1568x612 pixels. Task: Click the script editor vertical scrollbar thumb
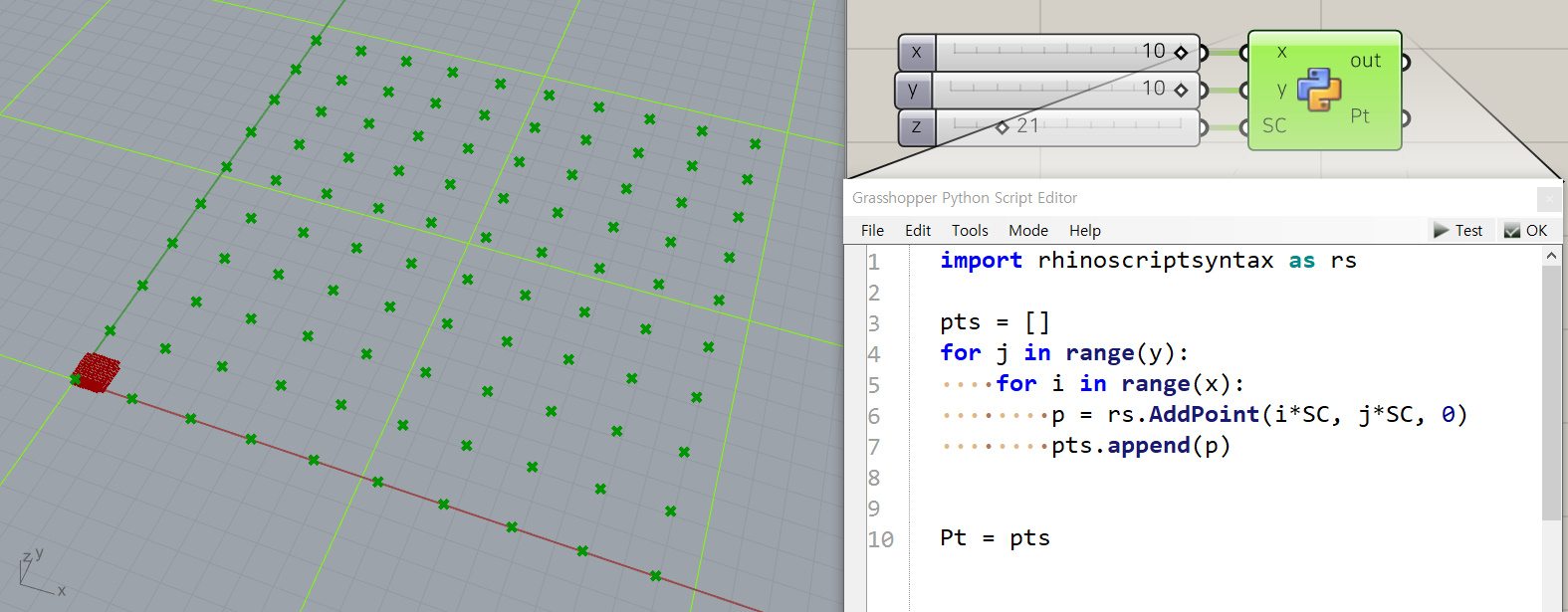pos(1551,393)
